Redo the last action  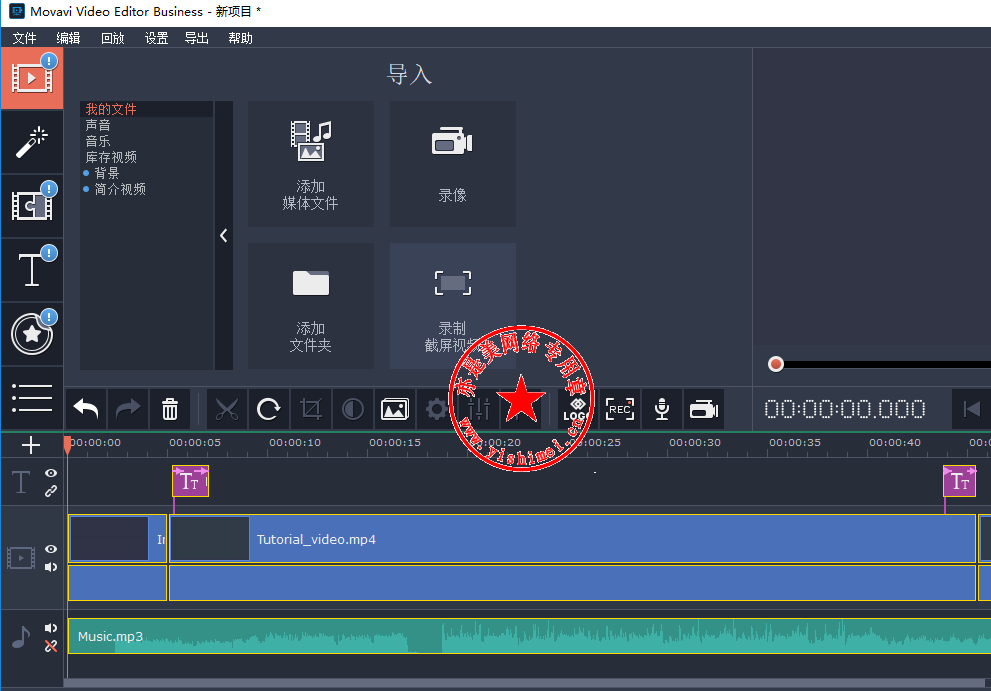click(x=128, y=410)
